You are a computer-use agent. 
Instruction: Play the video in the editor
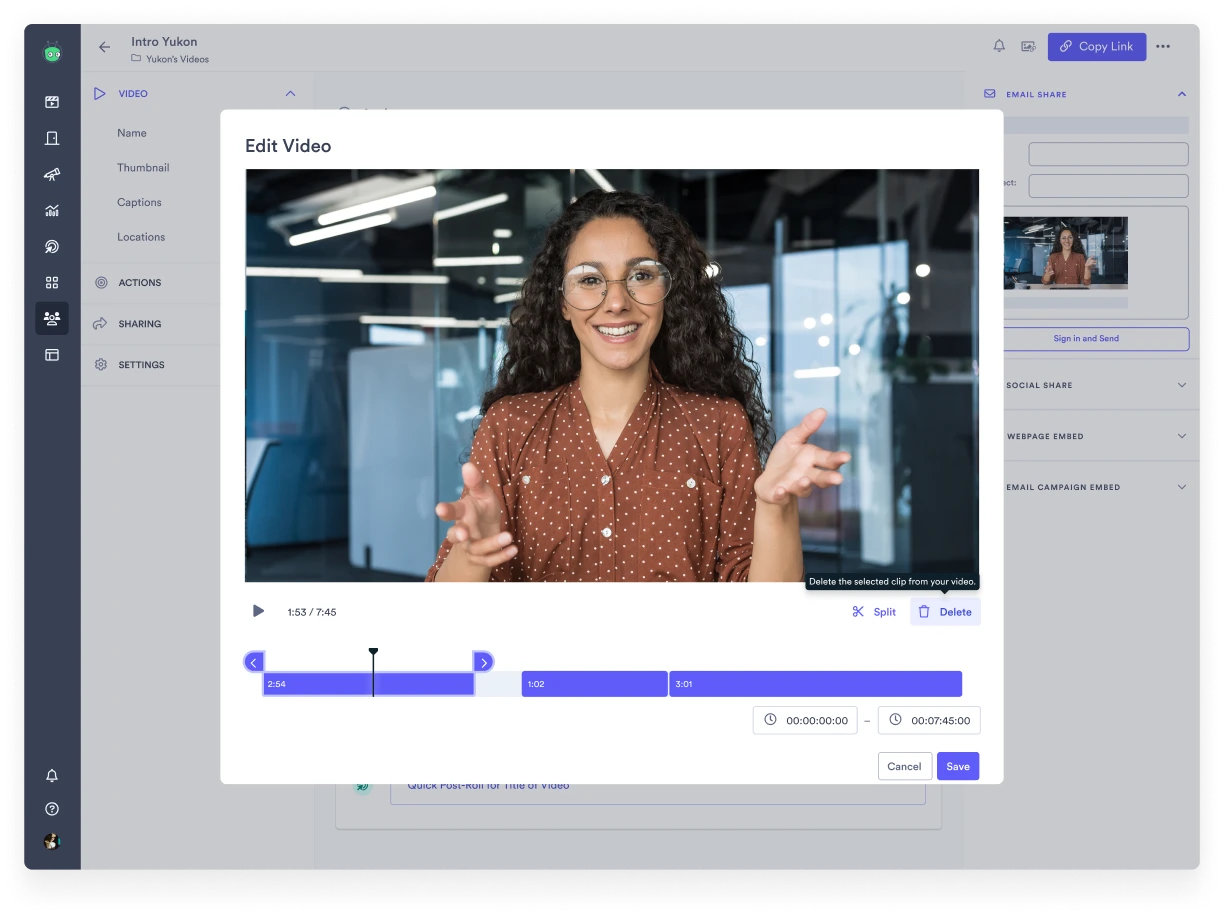pos(258,611)
